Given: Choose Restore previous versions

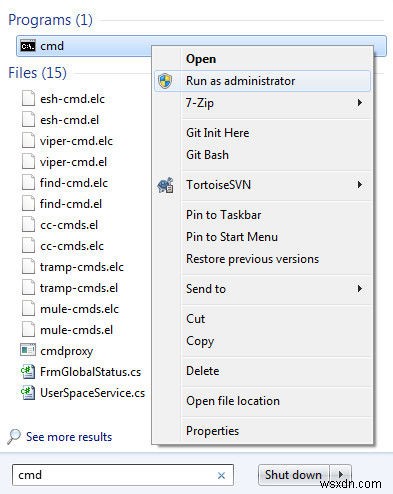Looking at the screenshot, I should click(x=252, y=259).
